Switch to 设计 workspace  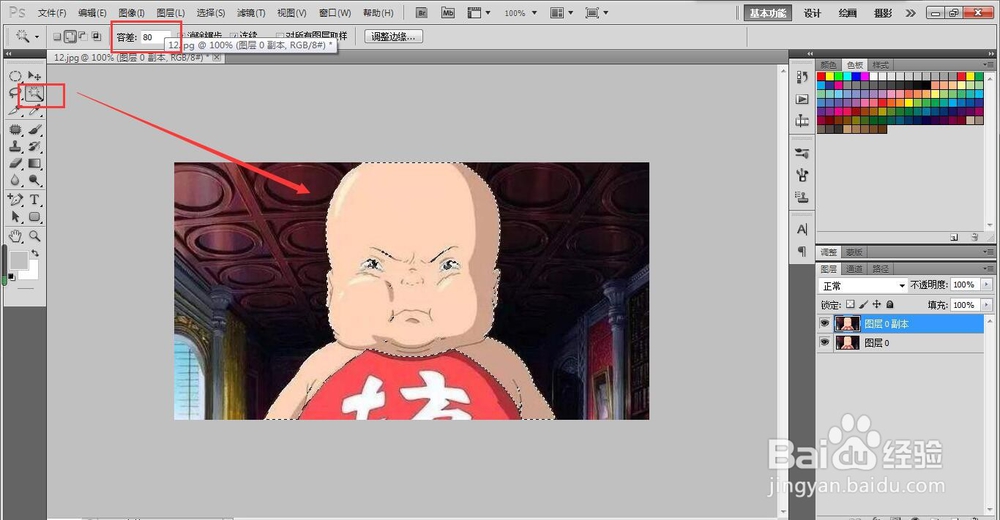[x=812, y=13]
